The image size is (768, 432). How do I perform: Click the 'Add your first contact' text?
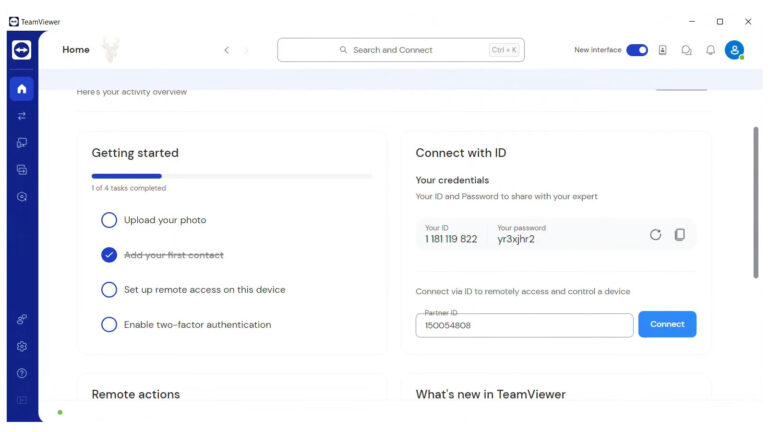(x=174, y=255)
